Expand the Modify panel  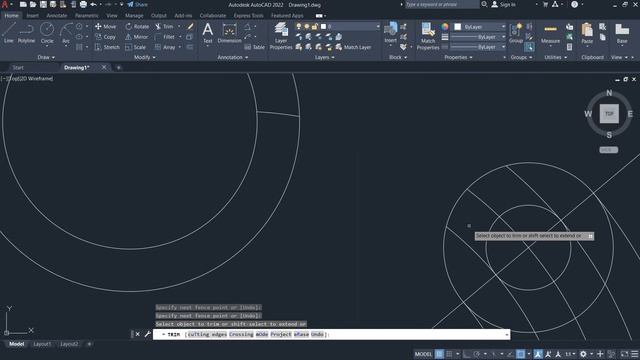click(145, 58)
